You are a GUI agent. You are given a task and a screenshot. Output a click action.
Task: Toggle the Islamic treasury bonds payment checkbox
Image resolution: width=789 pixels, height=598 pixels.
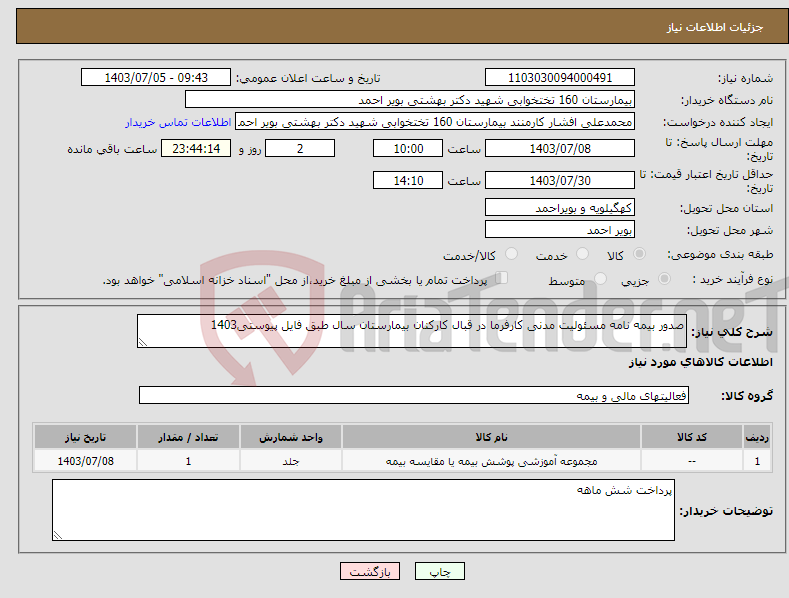[501, 278]
